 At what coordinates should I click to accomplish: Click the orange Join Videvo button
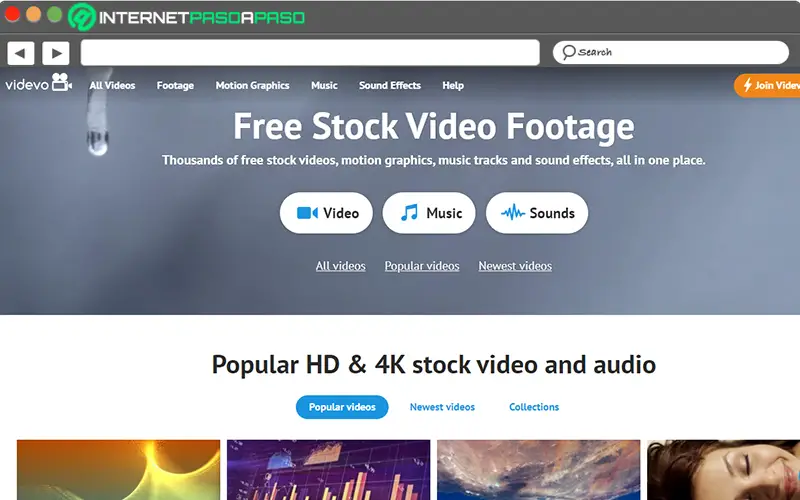(x=767, y=85)
